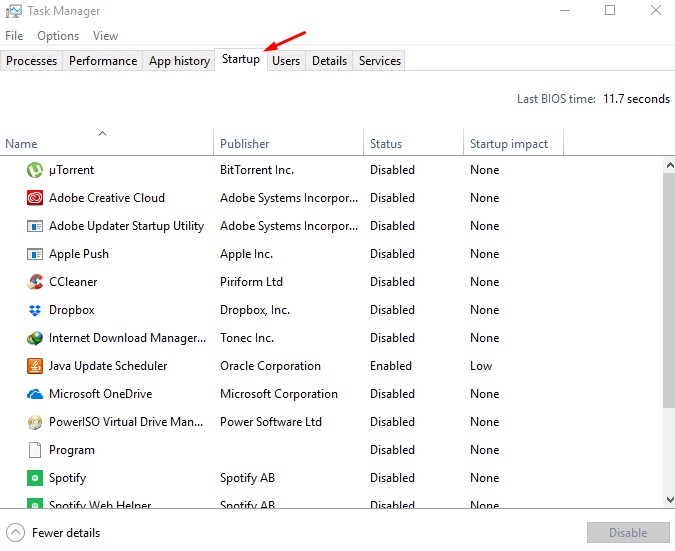
Task: Click the PowerISO Virtual Drive icon
Action: click(x=35, y=422)
